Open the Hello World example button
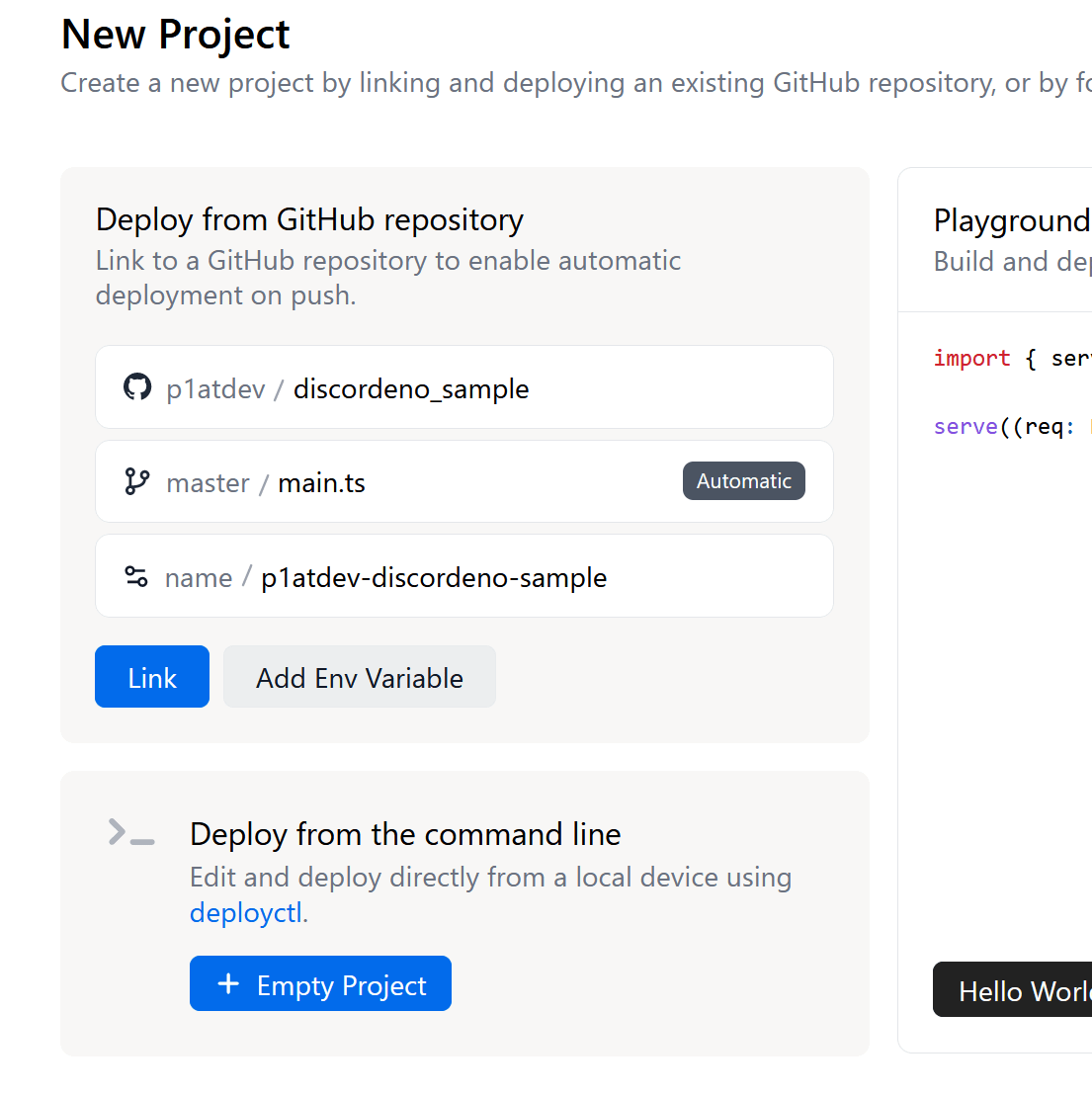The image size is (1092, 1096). [1012, 989]
